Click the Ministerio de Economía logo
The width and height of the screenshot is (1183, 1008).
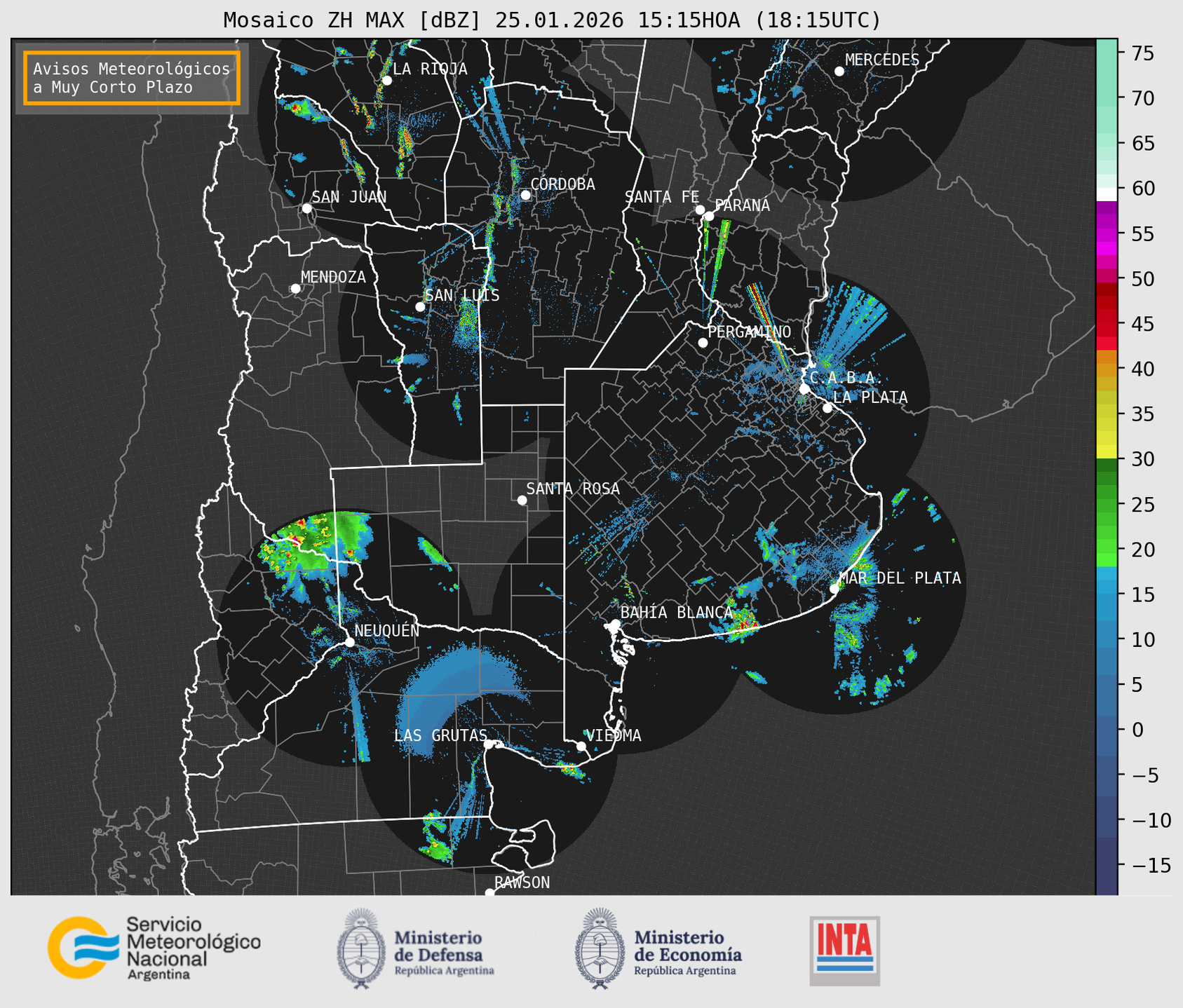[658, 949]
